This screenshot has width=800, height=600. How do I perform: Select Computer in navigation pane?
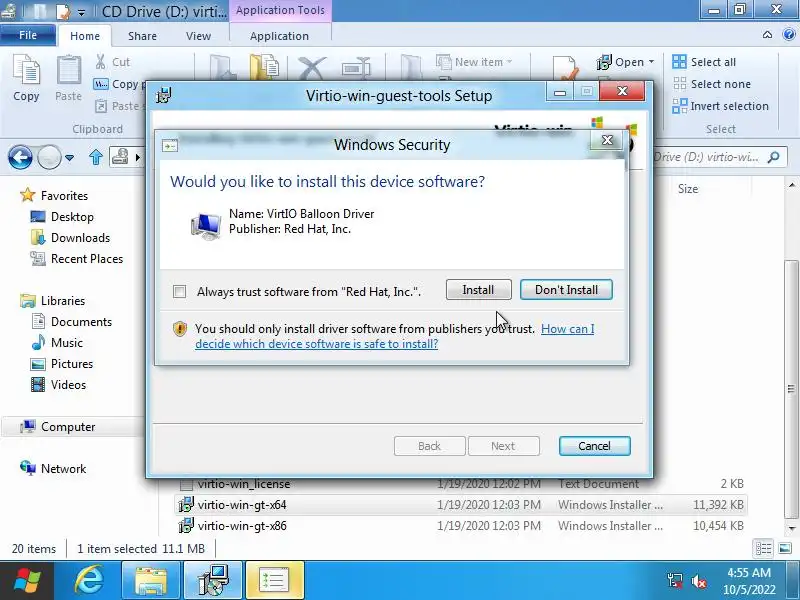tap(57, 427)
